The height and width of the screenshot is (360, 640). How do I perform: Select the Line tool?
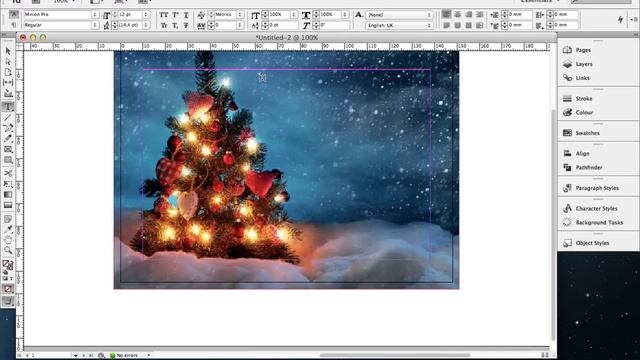tap(8, 118)
